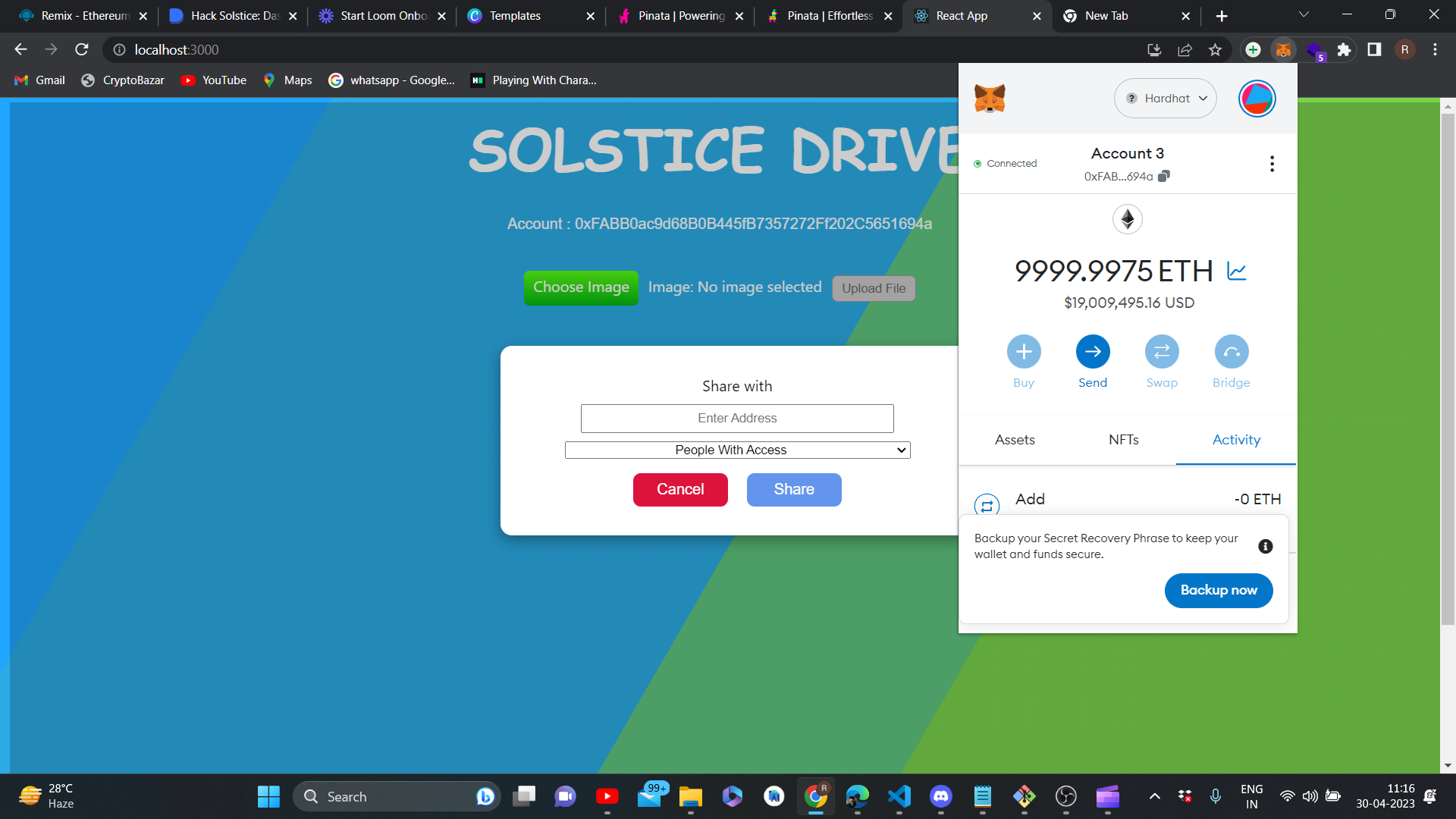Image resolution: width=1456 pixels, height=819 pixels.
Task: Switch to the Assets tab in MetaMask
Action: pos(1015,440)
